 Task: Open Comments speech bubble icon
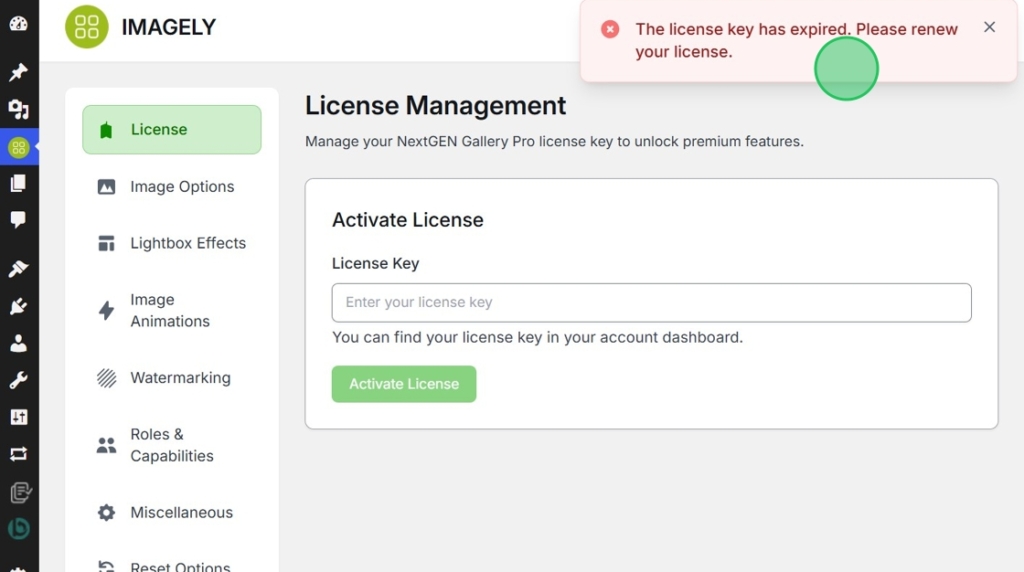(x=18, y=219)
